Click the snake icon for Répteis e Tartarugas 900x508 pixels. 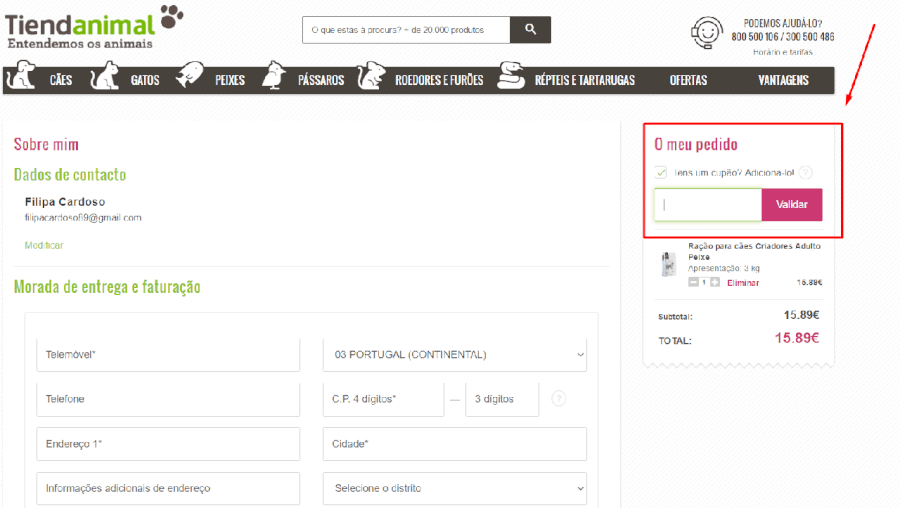512,79
